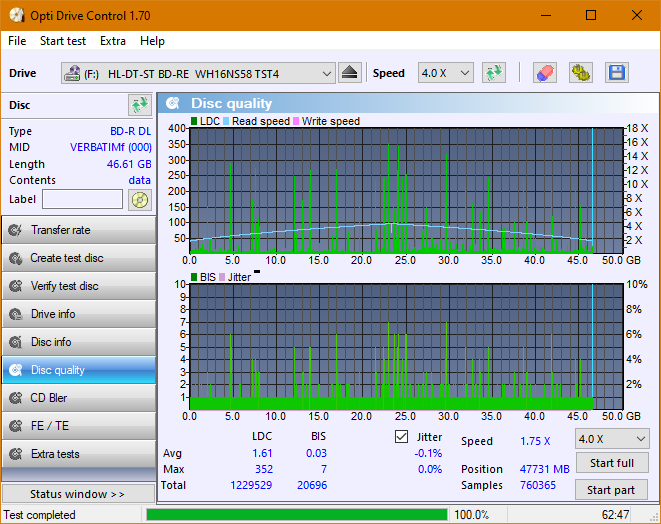
Task: Click the FE / TE sidebar icon
Action: coord(16,426)
